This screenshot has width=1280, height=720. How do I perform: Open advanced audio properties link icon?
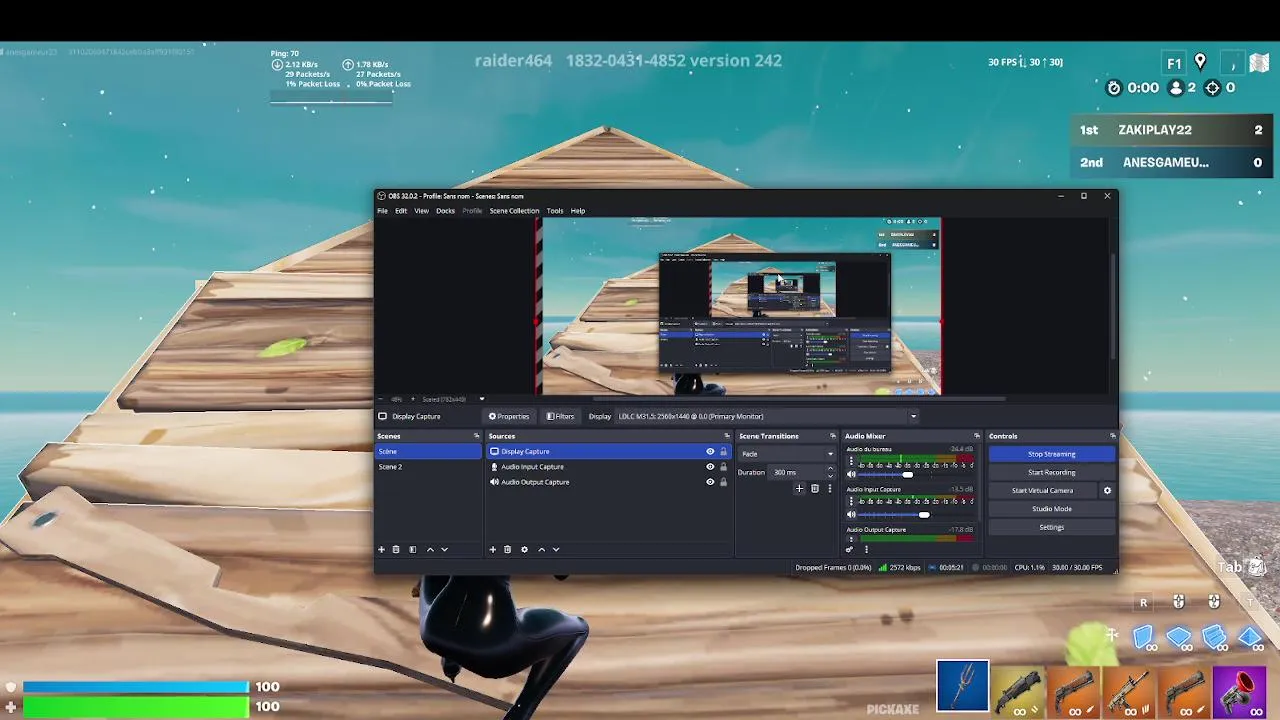point(850,549)
